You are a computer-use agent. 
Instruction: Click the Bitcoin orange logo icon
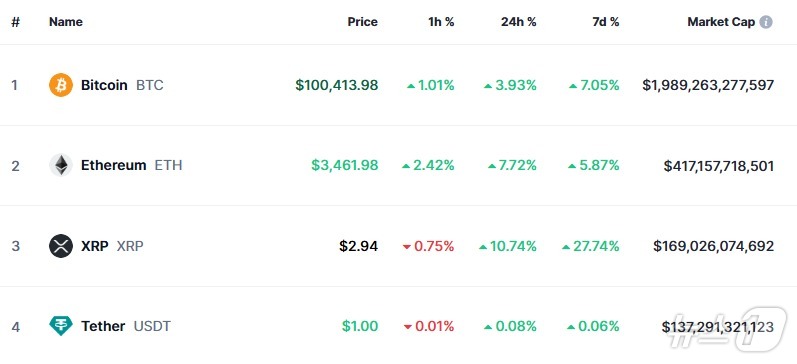[61, 85]
